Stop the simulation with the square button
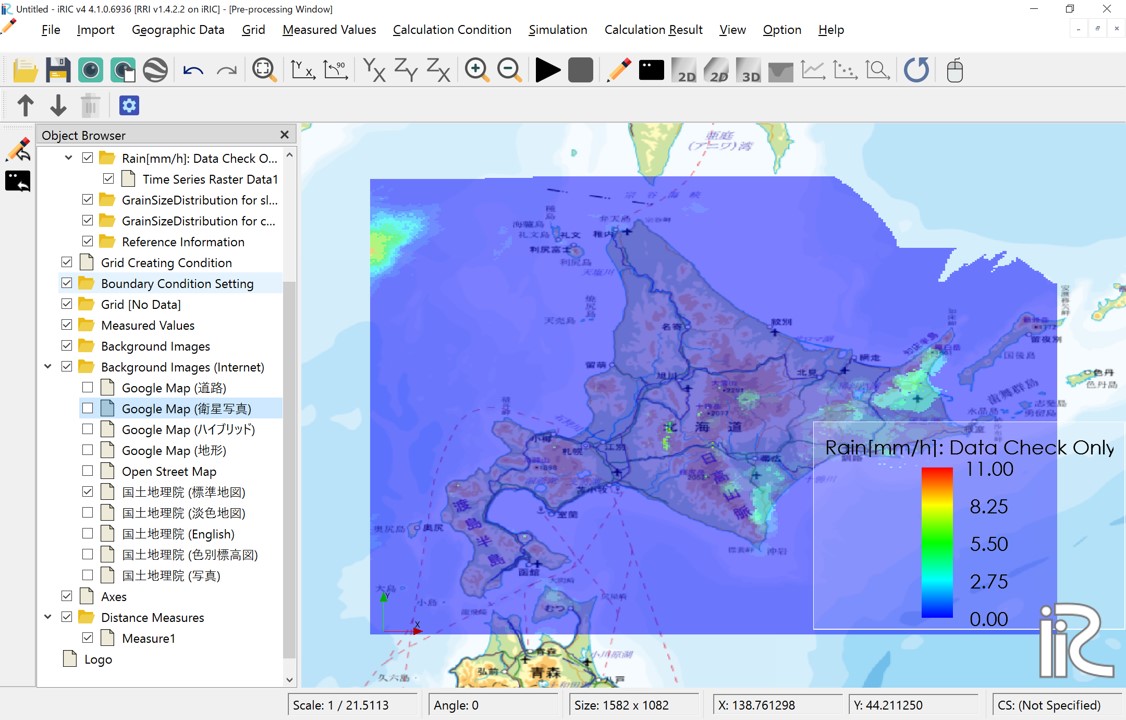Viewport: 1126px width, 720px height. [580, 70]
